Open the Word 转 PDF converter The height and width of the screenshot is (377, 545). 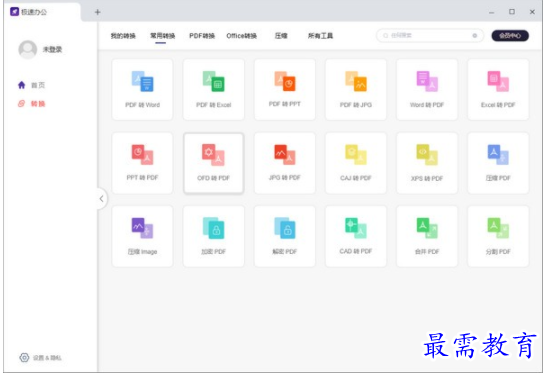coord(427,89)
